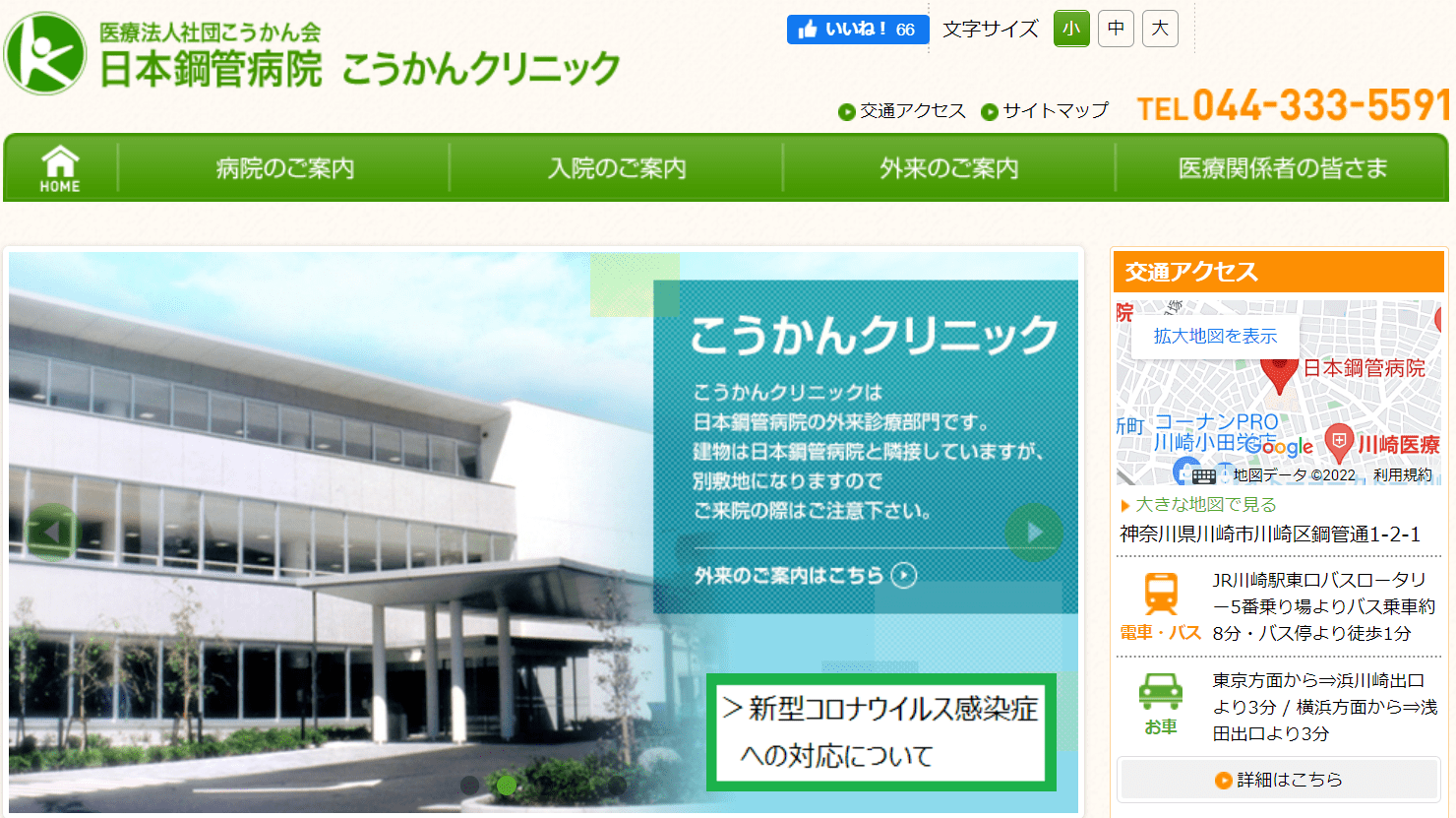Open 外来のご案内 menu
This screenshot has width=1456, height=818.
click(x=948, y=168)
